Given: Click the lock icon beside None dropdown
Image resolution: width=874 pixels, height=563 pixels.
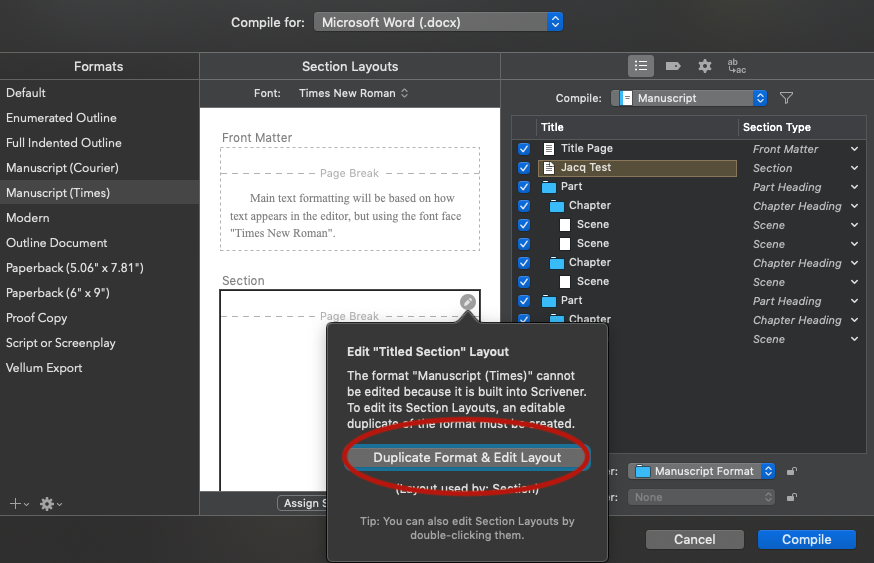Looking at the screenshot, I should coord(792,497).
